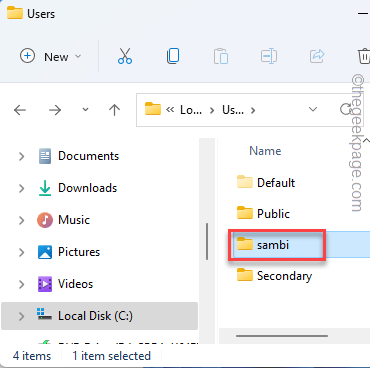Image resolution: width=370 pixels, height=368 pixels.
Task: Expand the Pictures tree node
Action: (x=22, y=252)
